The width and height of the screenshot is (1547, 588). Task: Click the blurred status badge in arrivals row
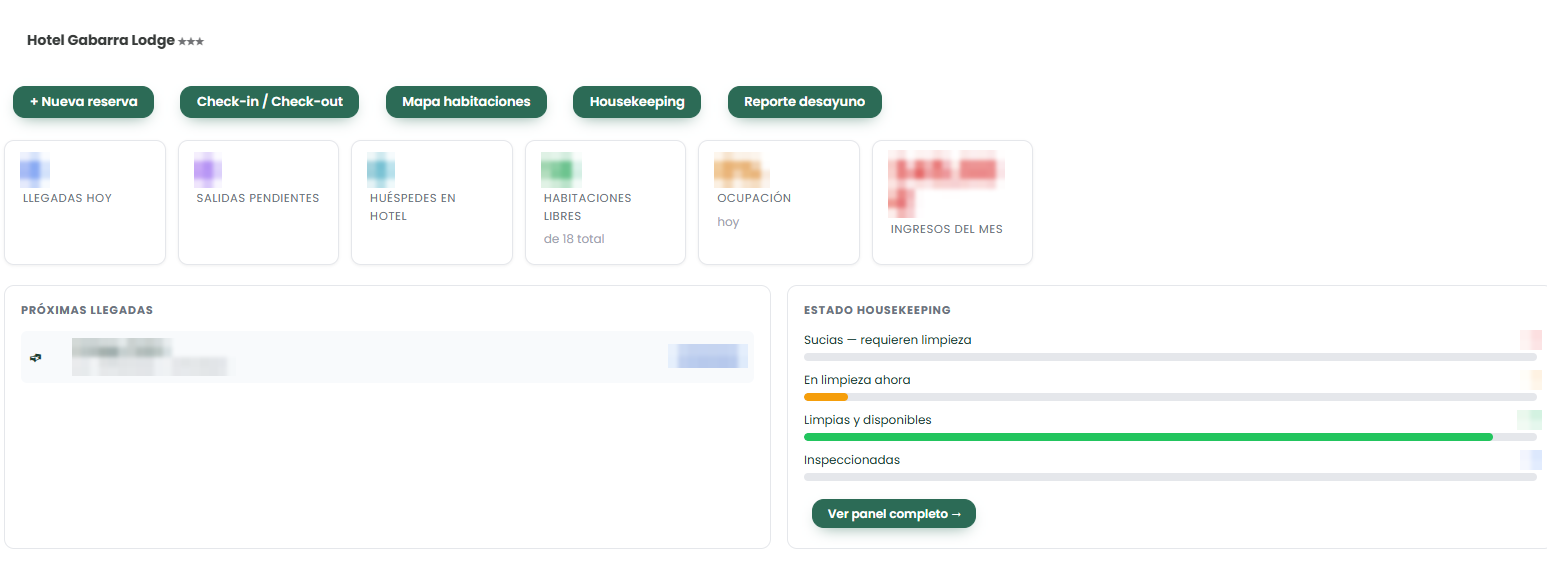point(708,356)
